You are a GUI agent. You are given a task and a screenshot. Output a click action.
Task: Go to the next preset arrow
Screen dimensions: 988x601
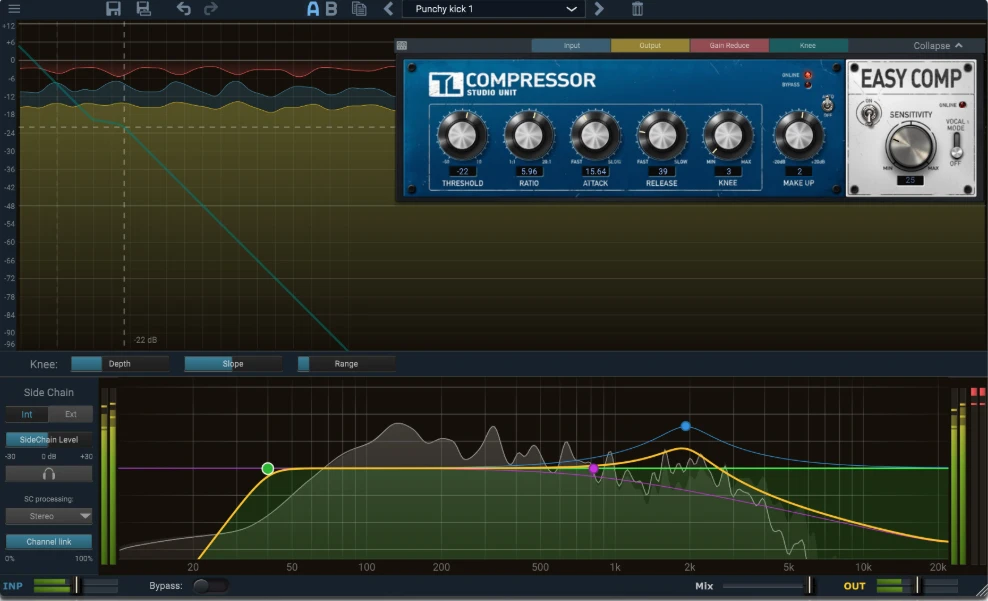(x=599, y=9)
